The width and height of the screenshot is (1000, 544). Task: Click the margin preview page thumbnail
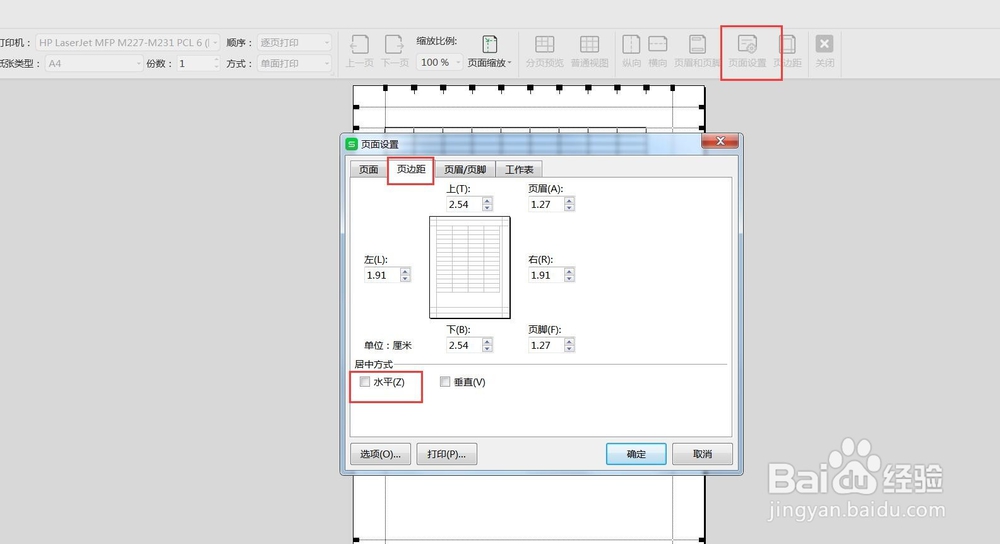[470, 267]
